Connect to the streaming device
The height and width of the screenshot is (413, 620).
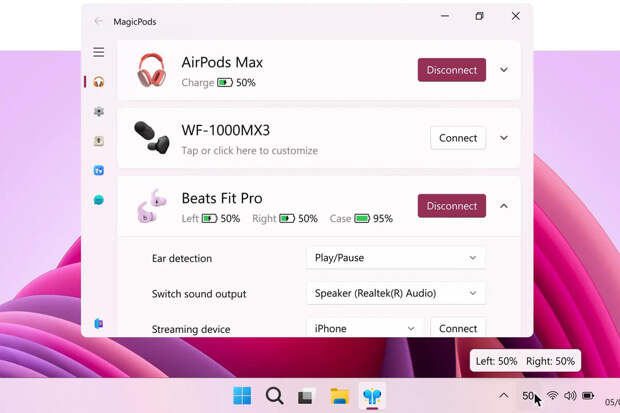point(458,328)
